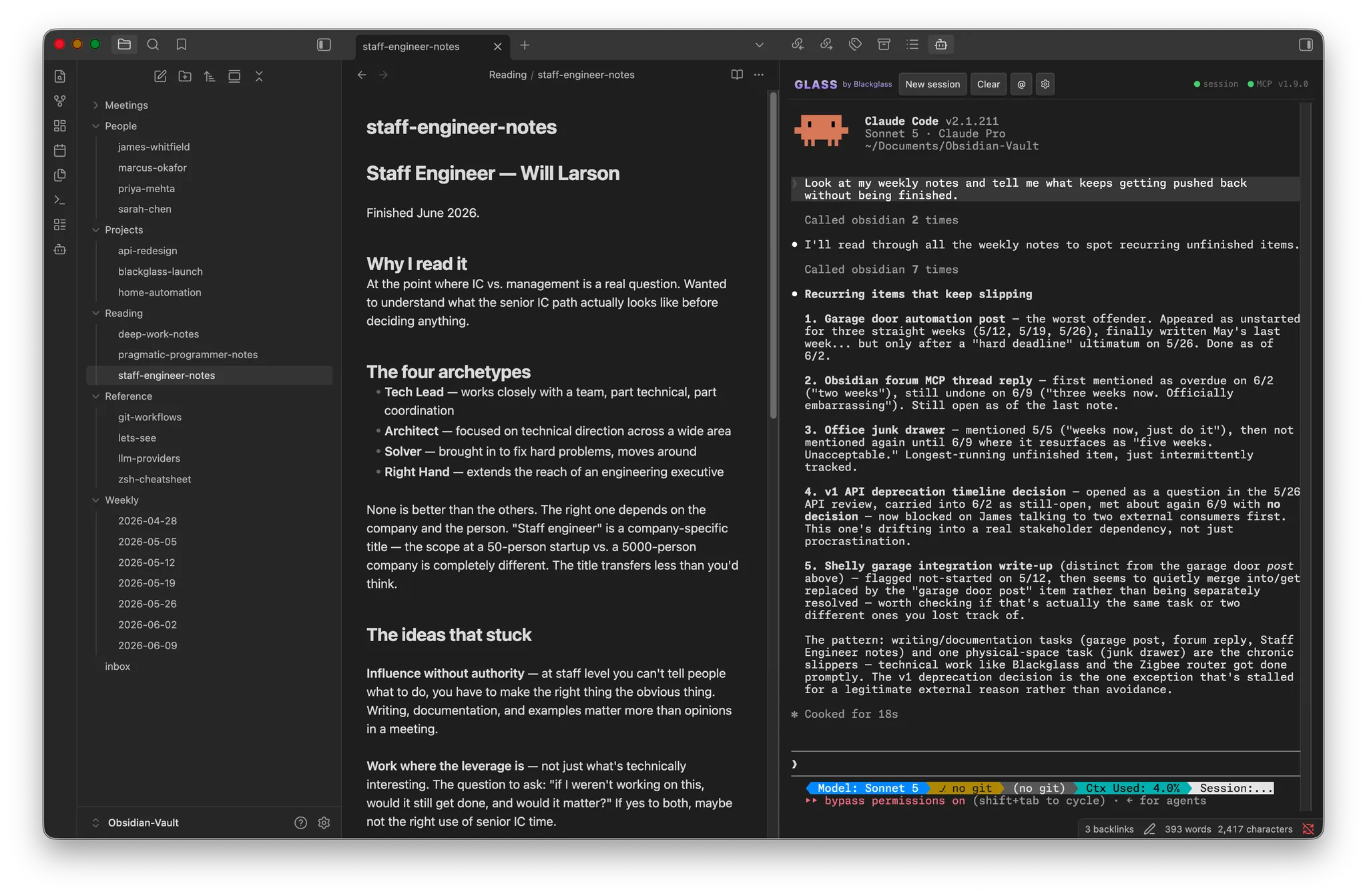Collapse the Reading folder
The height and width of the screenshot is (896, 1367).
(x=123, y=313)
